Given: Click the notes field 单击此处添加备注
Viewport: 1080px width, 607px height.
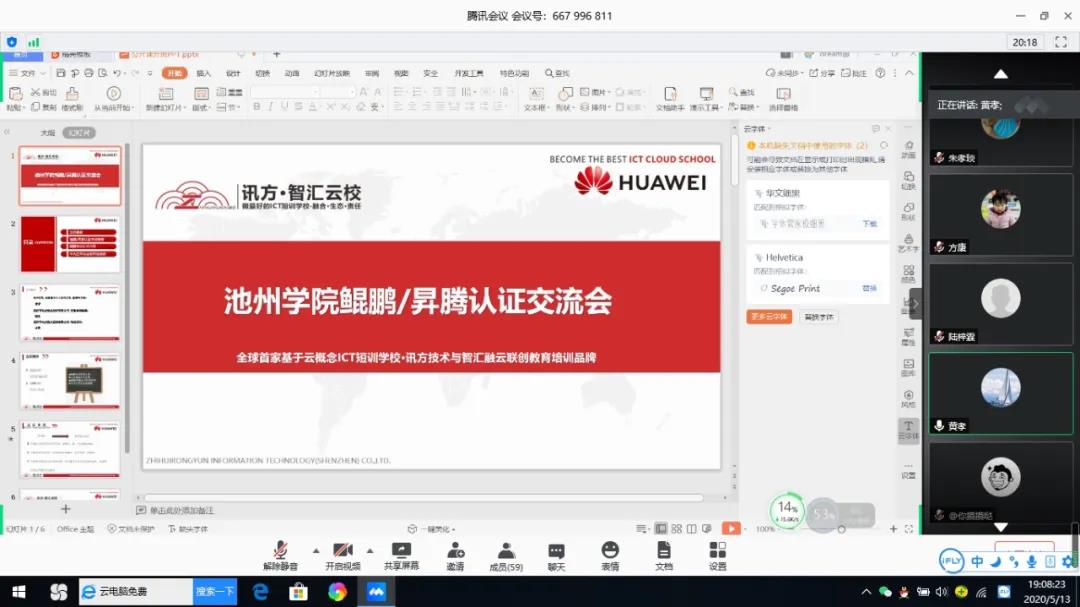Looking at the screenshot, I should 182,511.
